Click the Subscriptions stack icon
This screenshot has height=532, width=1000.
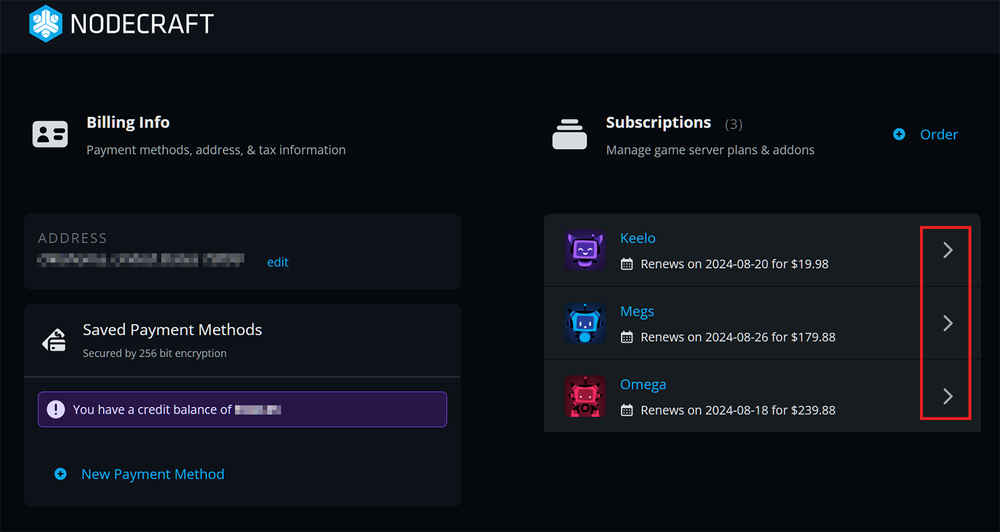[570, 134]
